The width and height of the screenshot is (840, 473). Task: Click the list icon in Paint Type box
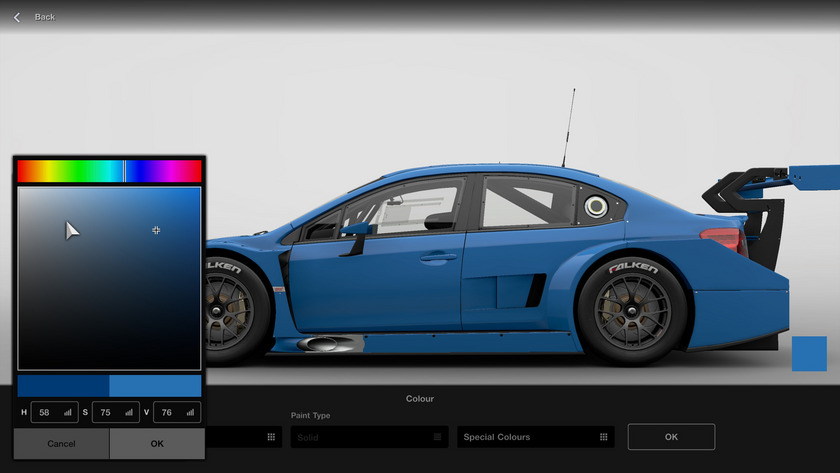tap(437, 437)
